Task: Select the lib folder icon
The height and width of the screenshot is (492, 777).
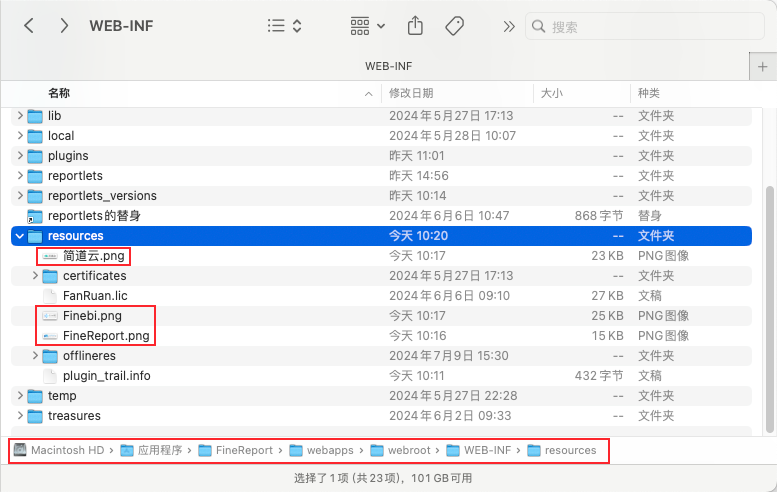Action: coord(35,116)
